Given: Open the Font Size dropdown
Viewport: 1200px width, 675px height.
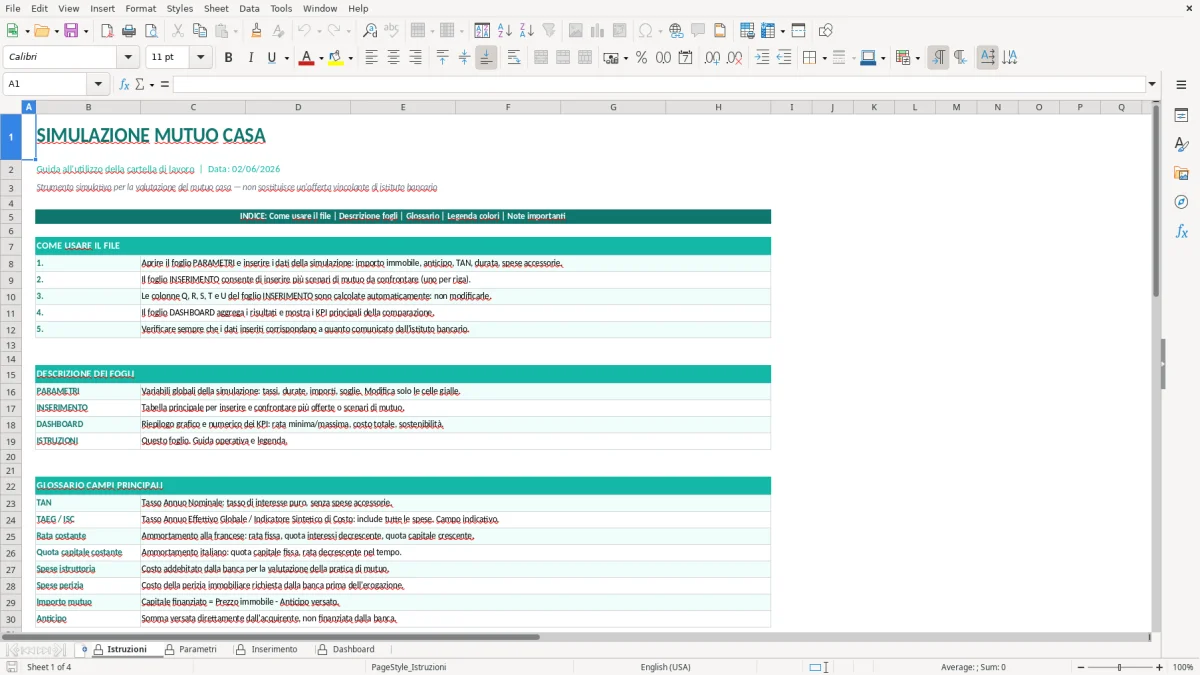Looking at the screenshot, I should click(x=201, y=58).
